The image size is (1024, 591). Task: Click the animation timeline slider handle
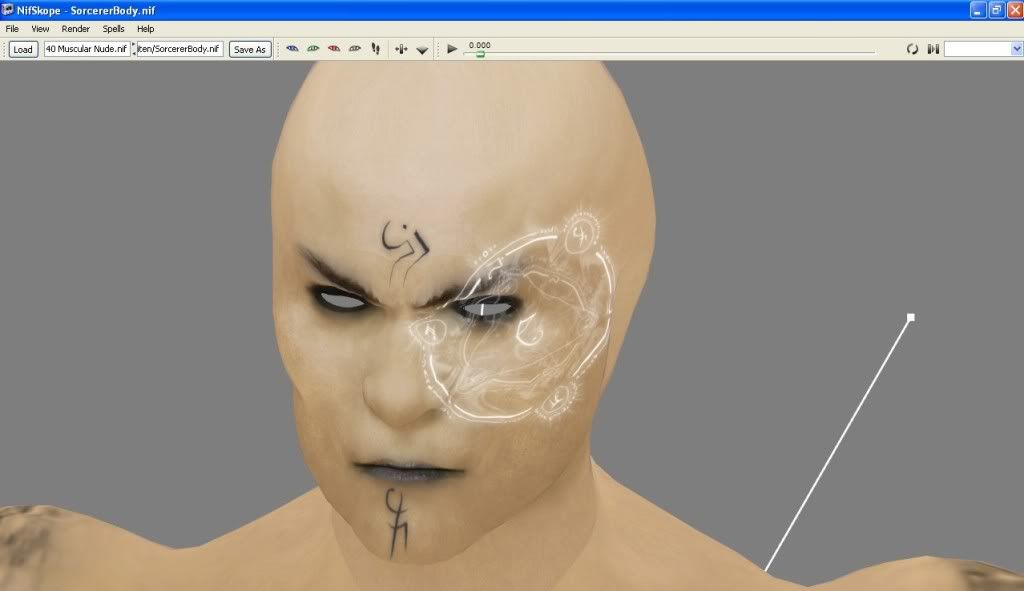coord(480,54)
